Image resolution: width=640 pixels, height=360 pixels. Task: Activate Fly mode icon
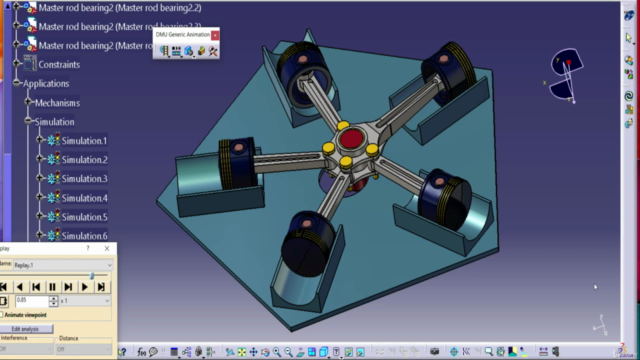(x=230, y=351)
